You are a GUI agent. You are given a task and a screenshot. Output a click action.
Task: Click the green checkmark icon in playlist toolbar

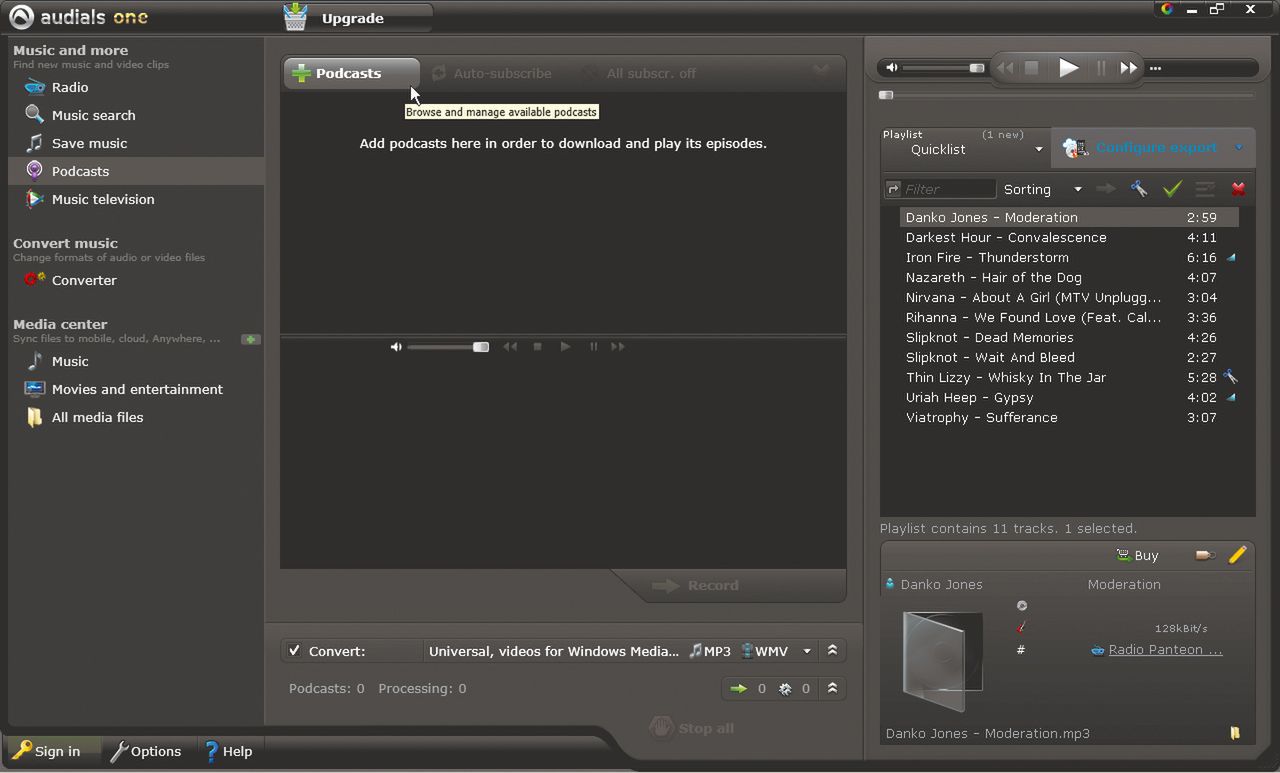(1172, 189)
